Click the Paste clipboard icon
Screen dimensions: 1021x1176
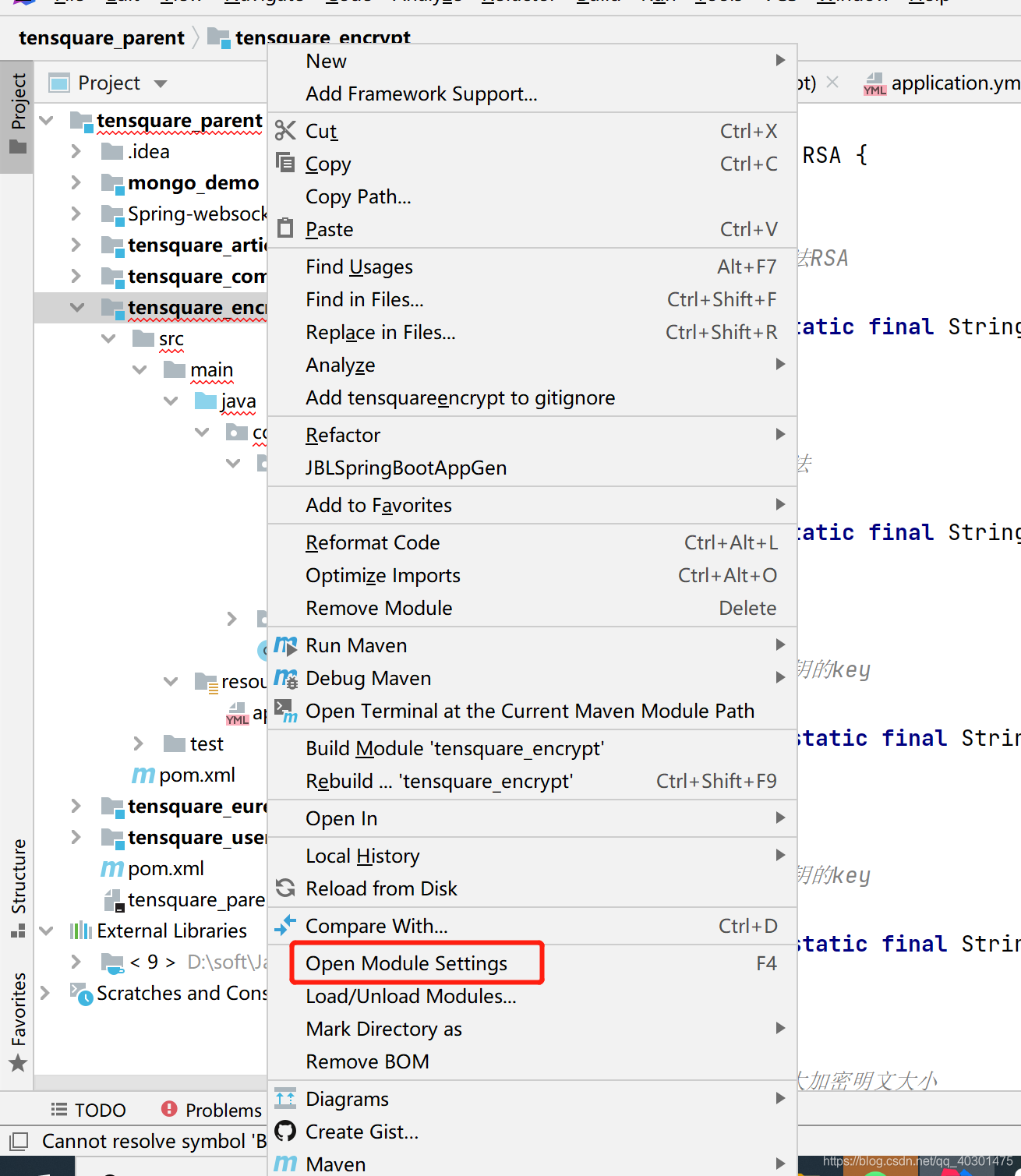pos(285,228)
